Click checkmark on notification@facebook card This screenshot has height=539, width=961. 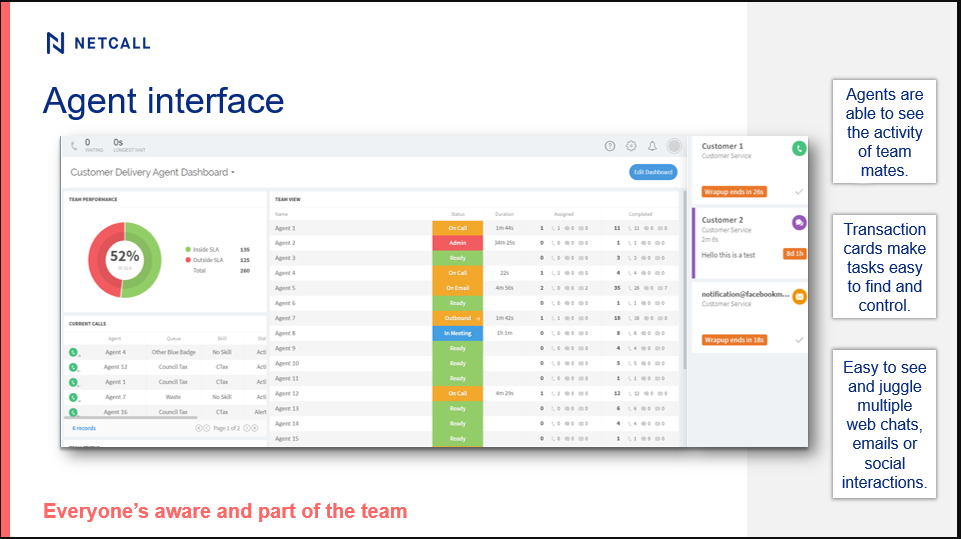[799, 340]
